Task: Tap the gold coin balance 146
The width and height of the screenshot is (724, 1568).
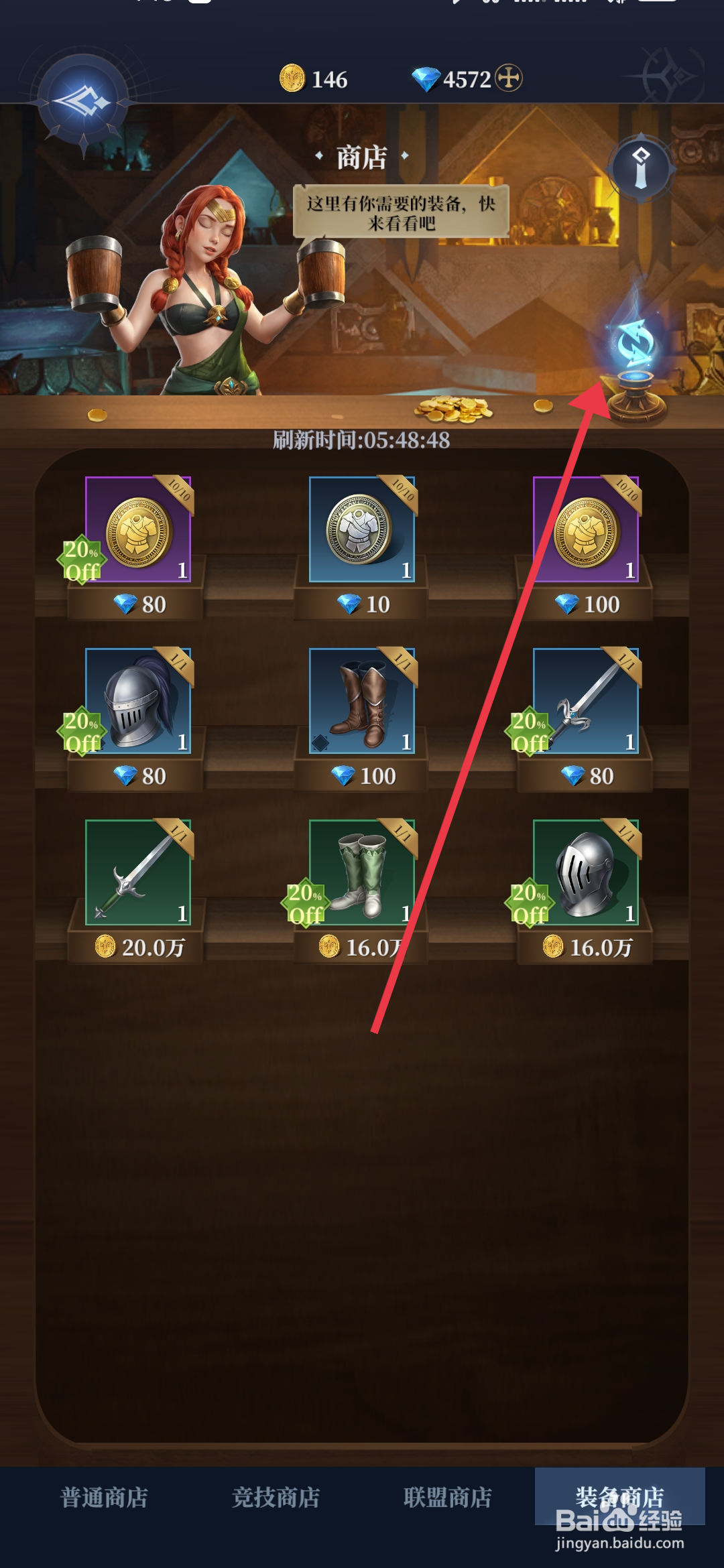Action: tap(314, 79)
